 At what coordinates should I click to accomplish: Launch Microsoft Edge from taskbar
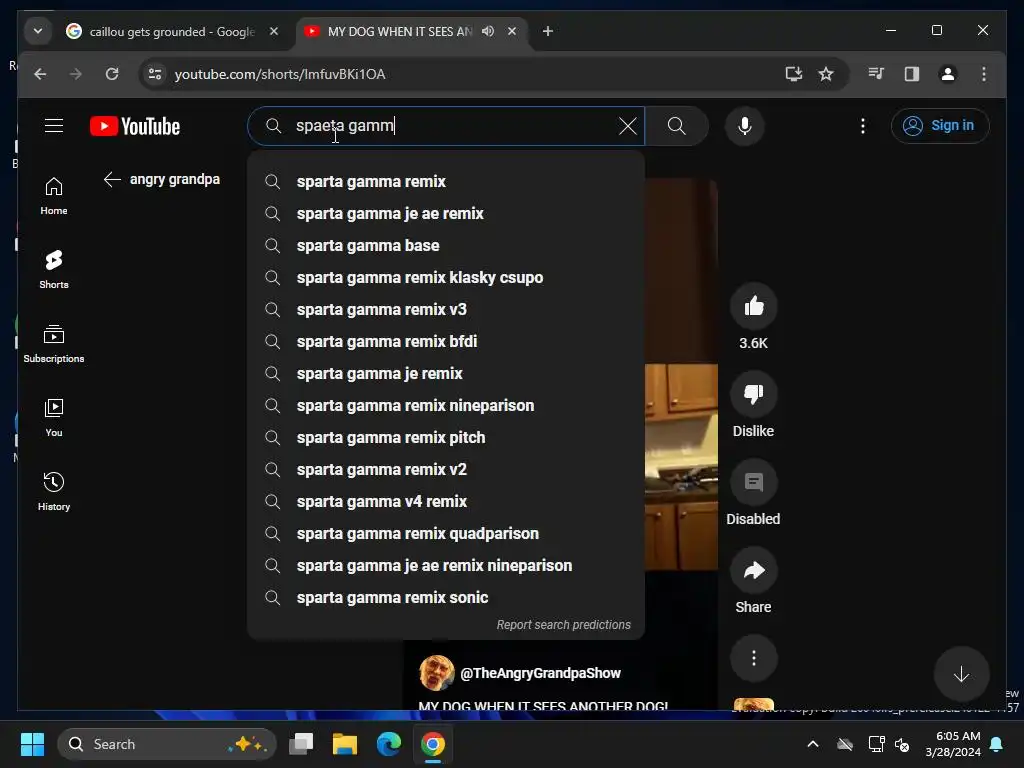(389, 744)
